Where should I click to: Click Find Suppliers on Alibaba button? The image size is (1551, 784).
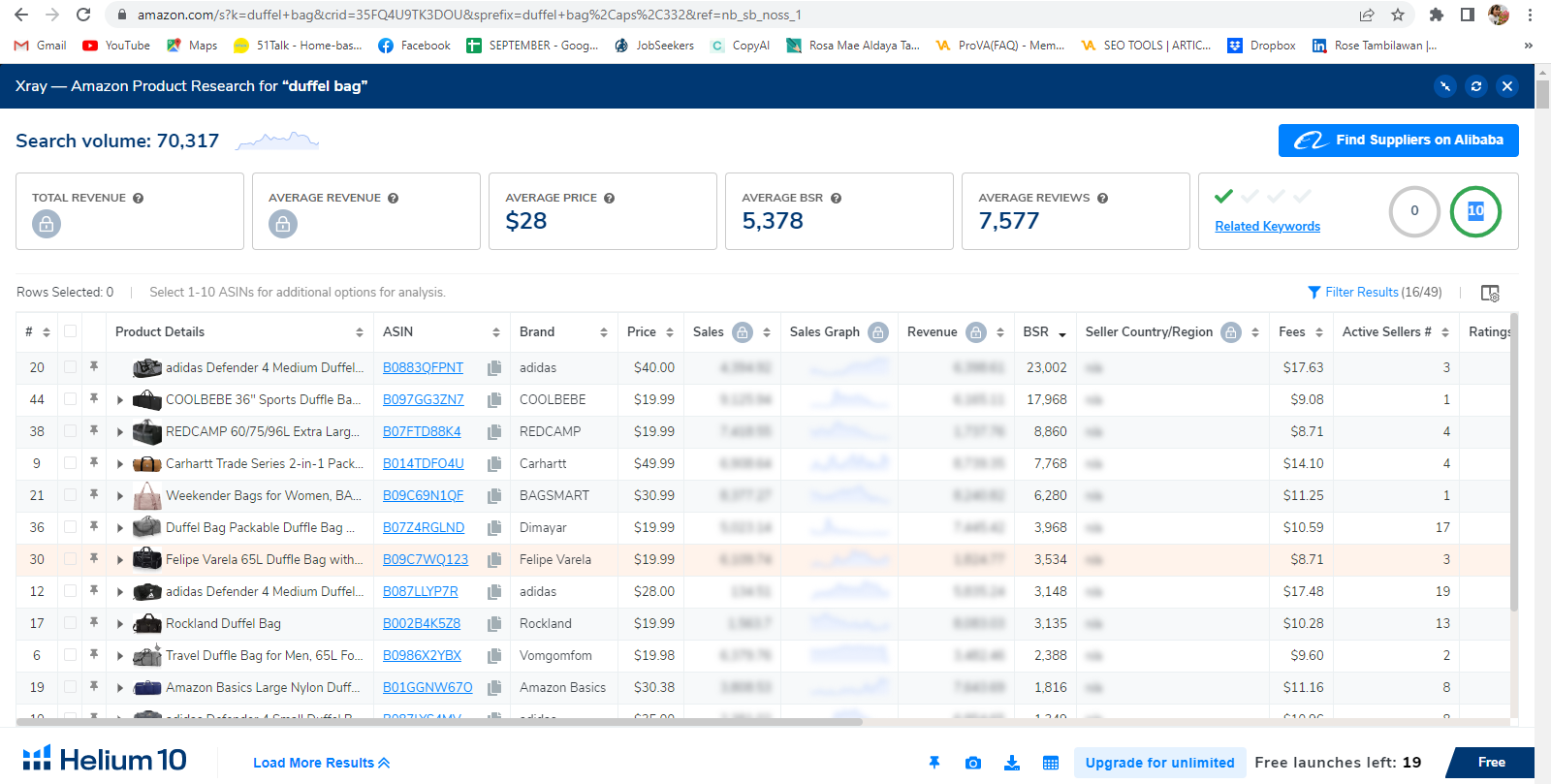pos(1399,141)
